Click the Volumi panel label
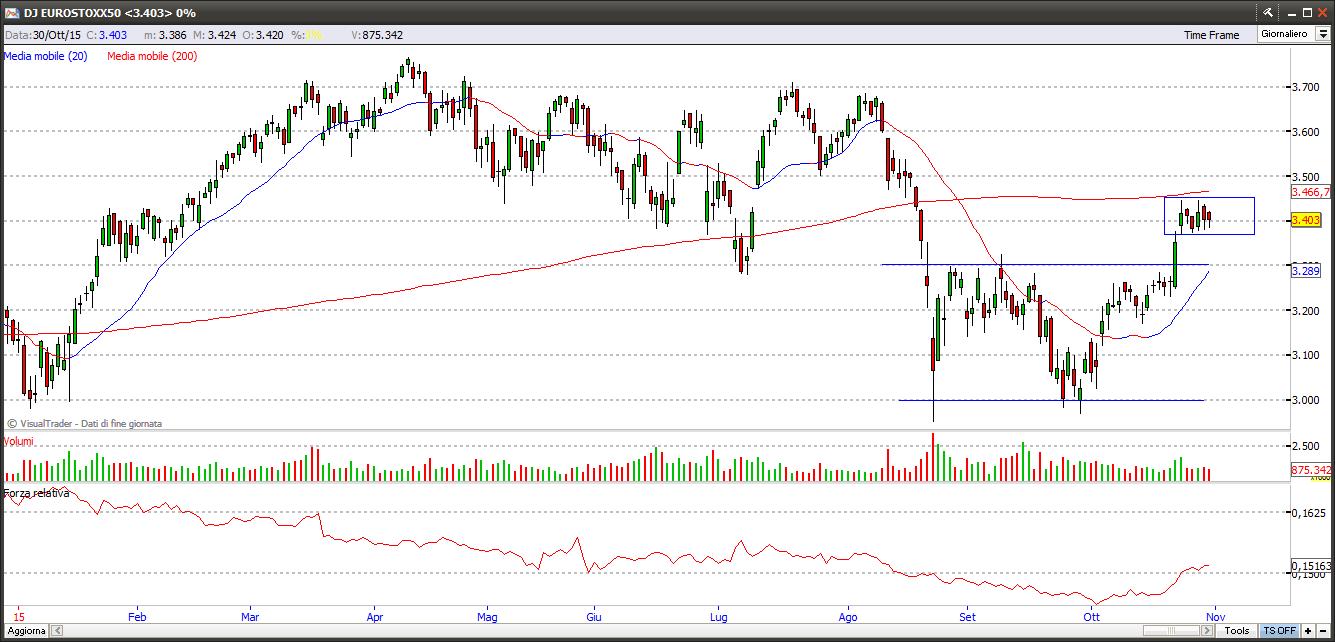The image size is (1335, 642). (x=19, y=441)
